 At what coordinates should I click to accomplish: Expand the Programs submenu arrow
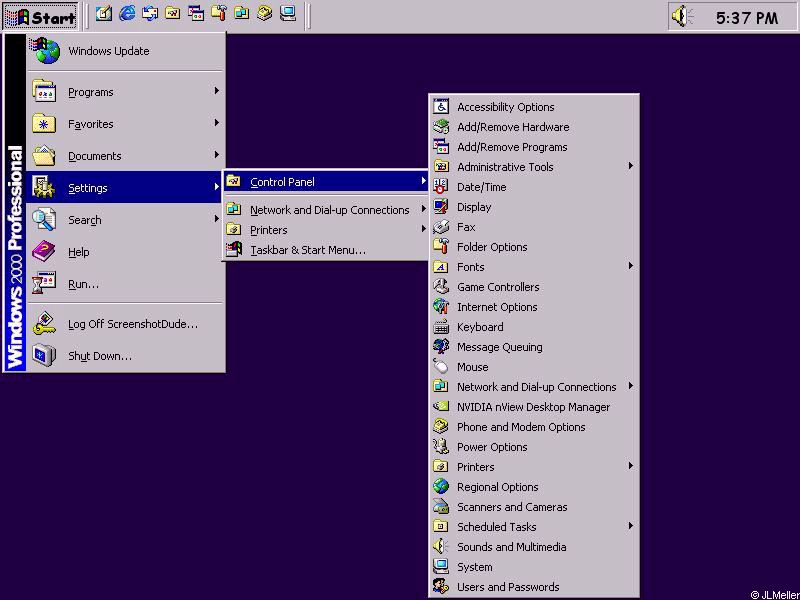click(x=217, y=91)
